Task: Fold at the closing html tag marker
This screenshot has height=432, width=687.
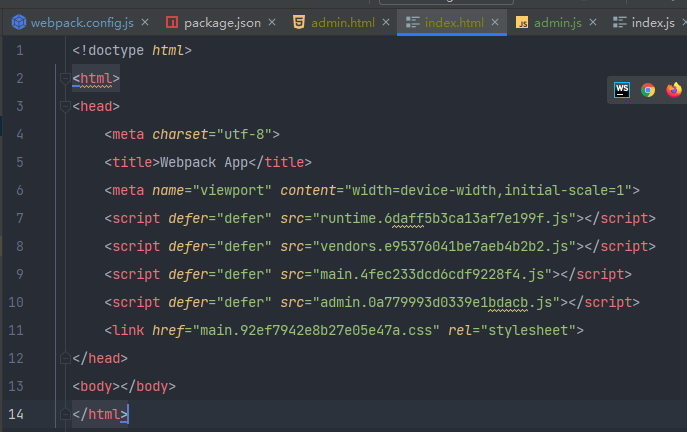Action: (x=65, y=414)
